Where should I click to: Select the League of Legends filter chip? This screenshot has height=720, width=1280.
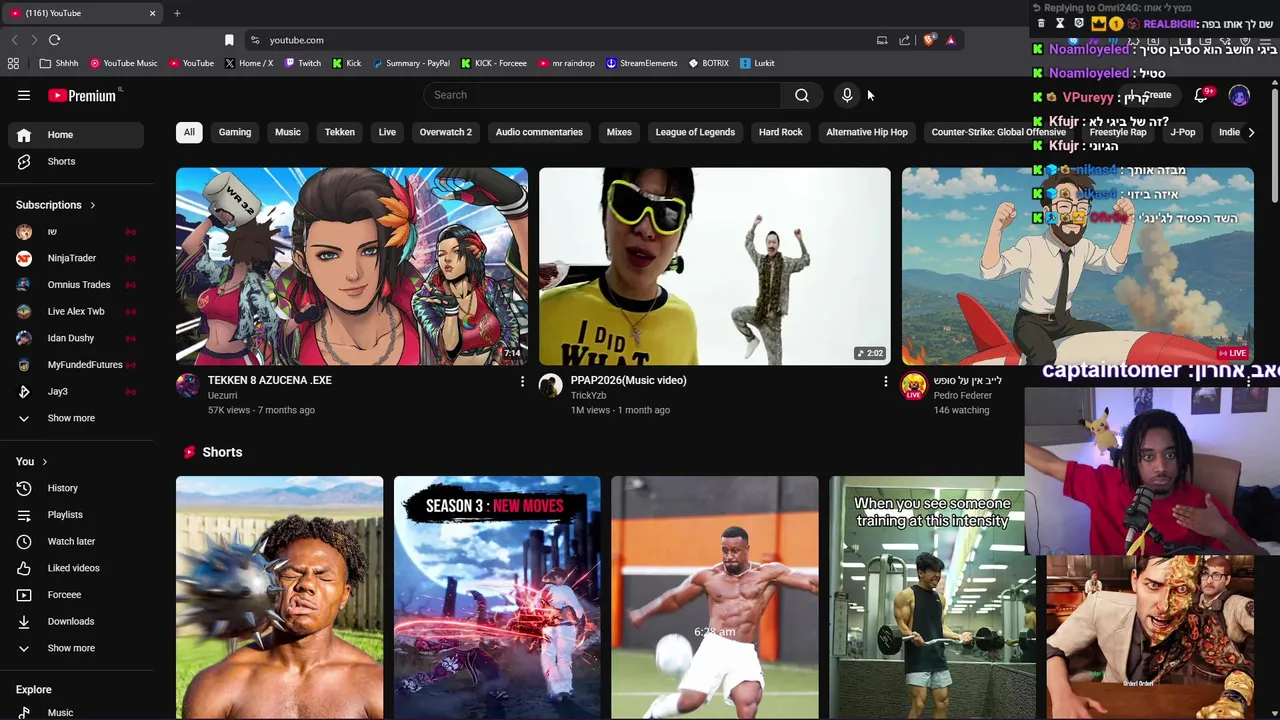click(695, 132)
